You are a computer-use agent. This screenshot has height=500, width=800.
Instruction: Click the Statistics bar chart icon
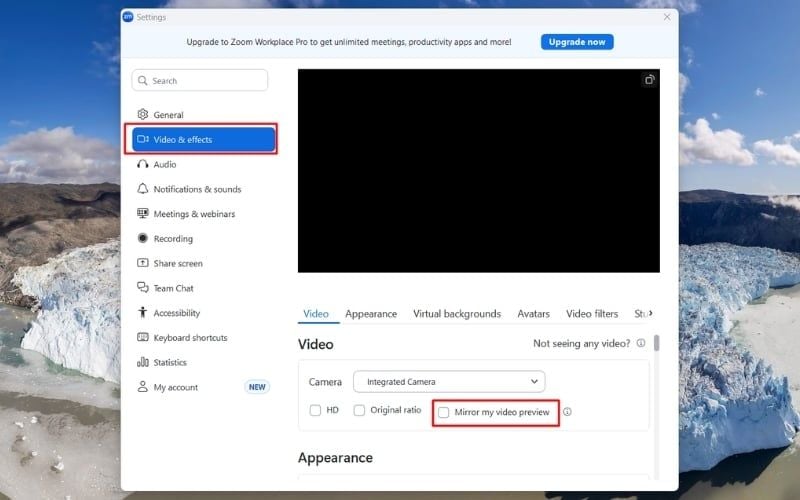coord(143,362)
